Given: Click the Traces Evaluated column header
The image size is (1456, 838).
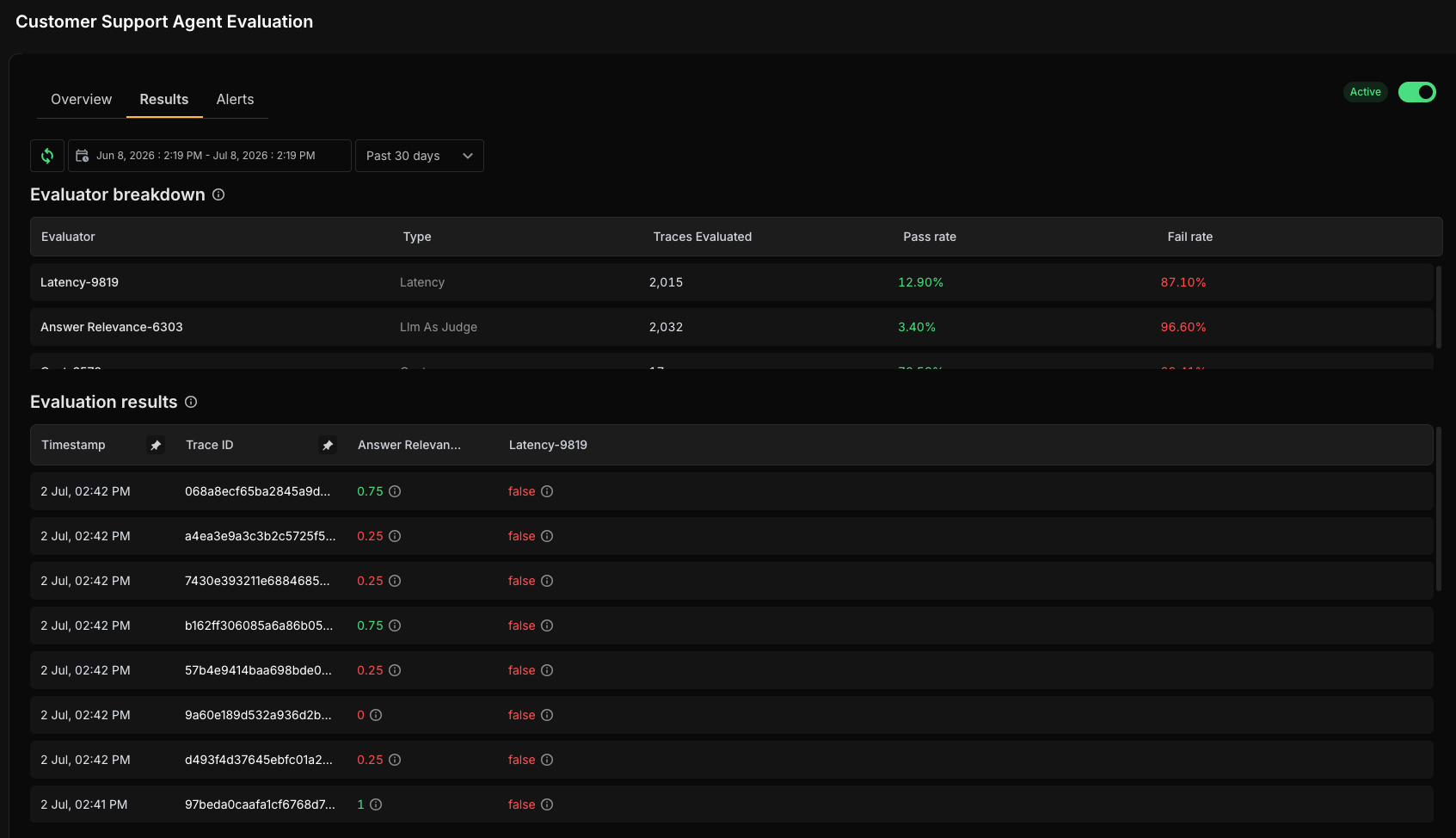Looking at the screenshot, I should (x=703, y=237).
